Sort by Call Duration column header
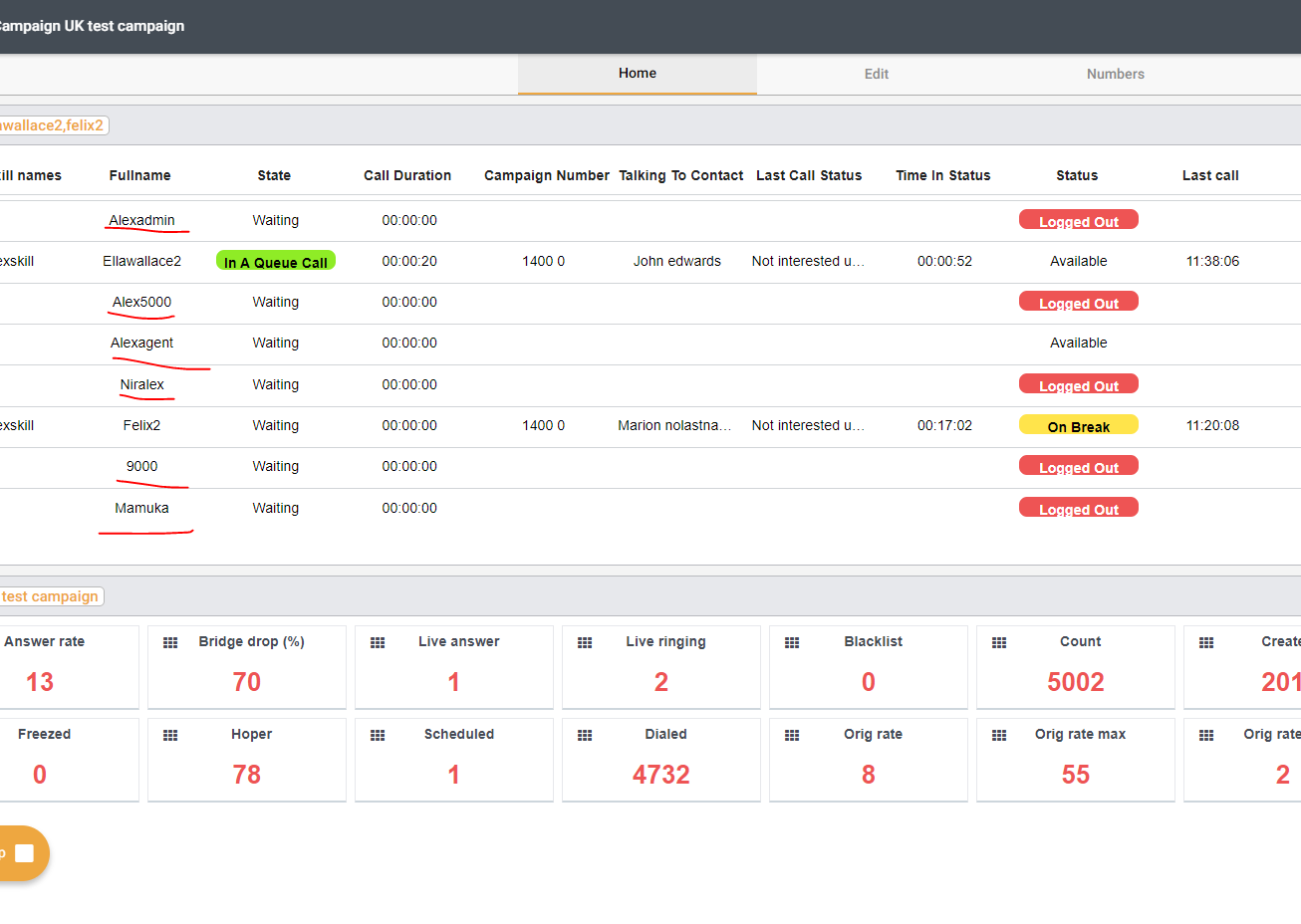This screenshot has height=924, width=1301. [407, 175]
